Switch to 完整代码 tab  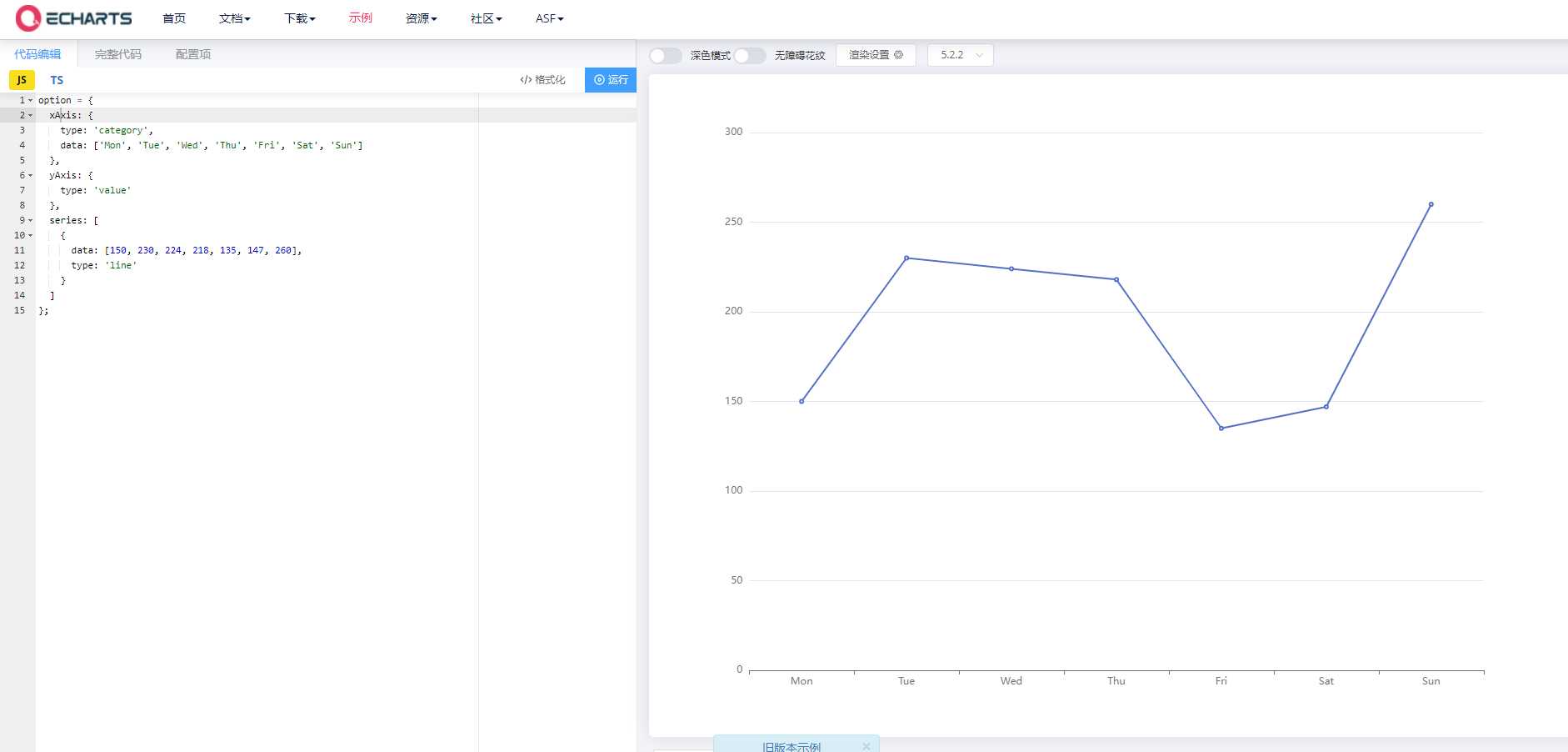[118, 54]
